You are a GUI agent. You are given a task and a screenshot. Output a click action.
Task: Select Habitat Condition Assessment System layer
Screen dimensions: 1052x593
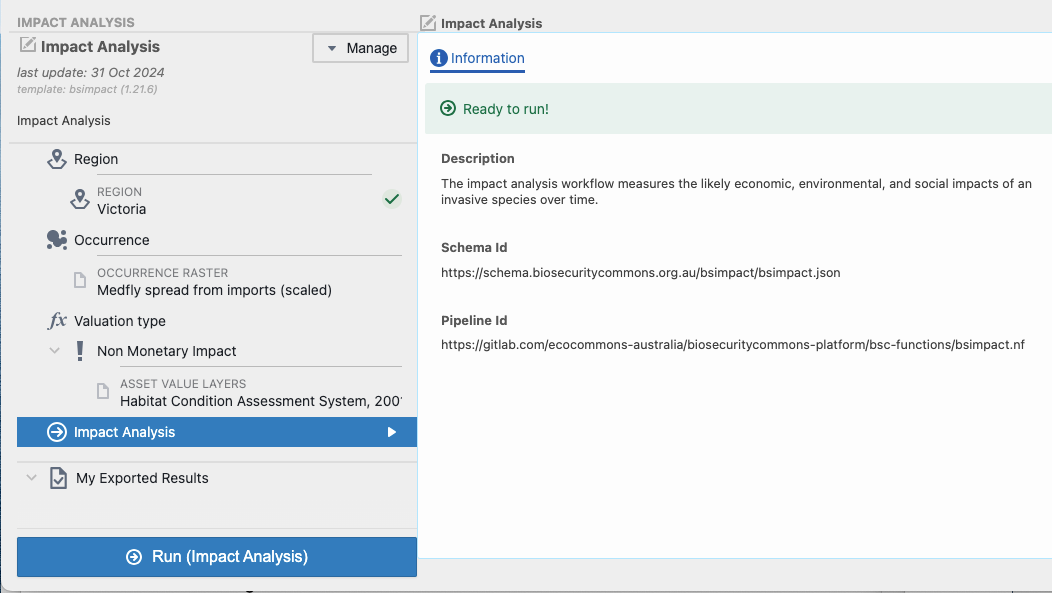click(x=261, y=400)
